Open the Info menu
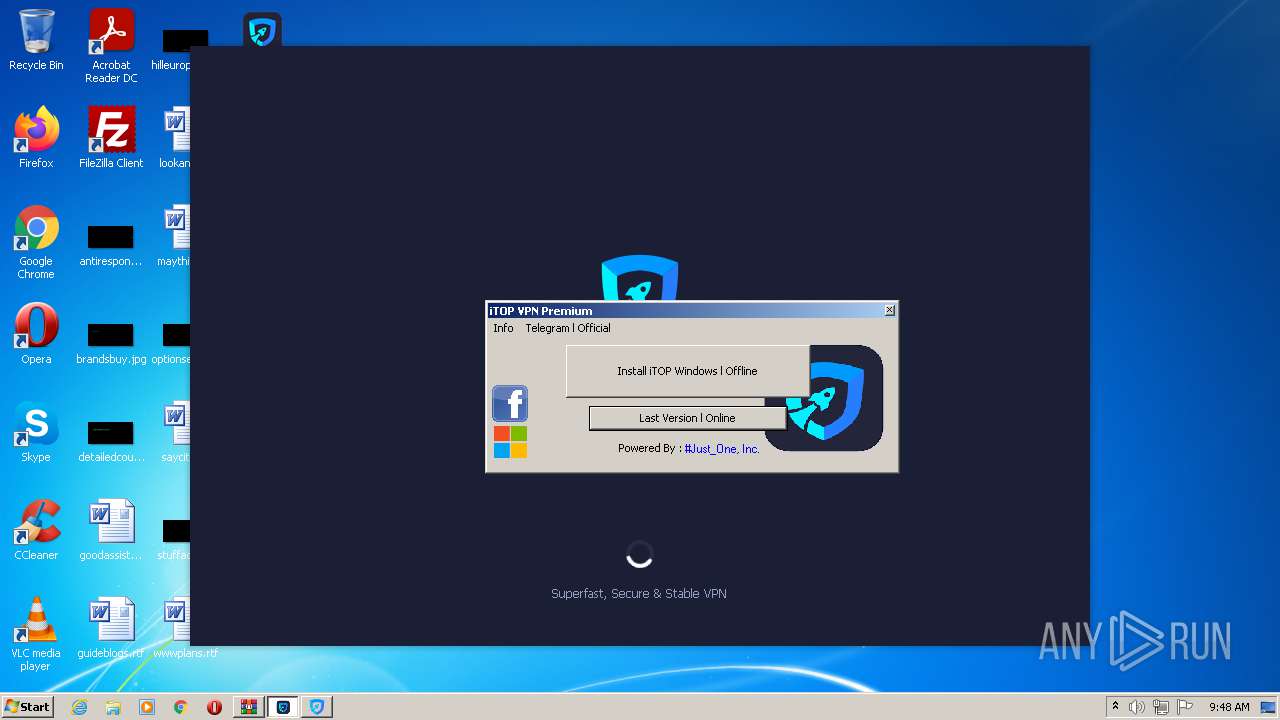1280x720 pixels. pos(503,328)
